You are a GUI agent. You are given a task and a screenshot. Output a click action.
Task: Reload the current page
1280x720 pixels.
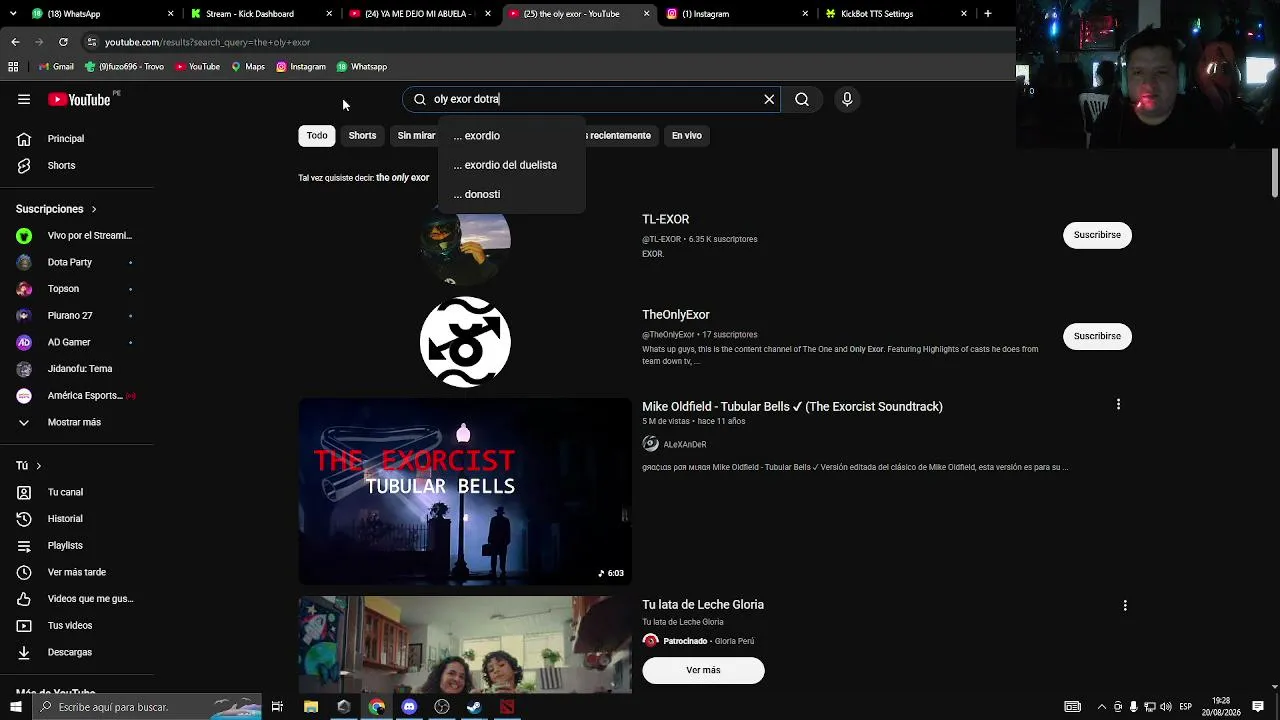[63, 42]
